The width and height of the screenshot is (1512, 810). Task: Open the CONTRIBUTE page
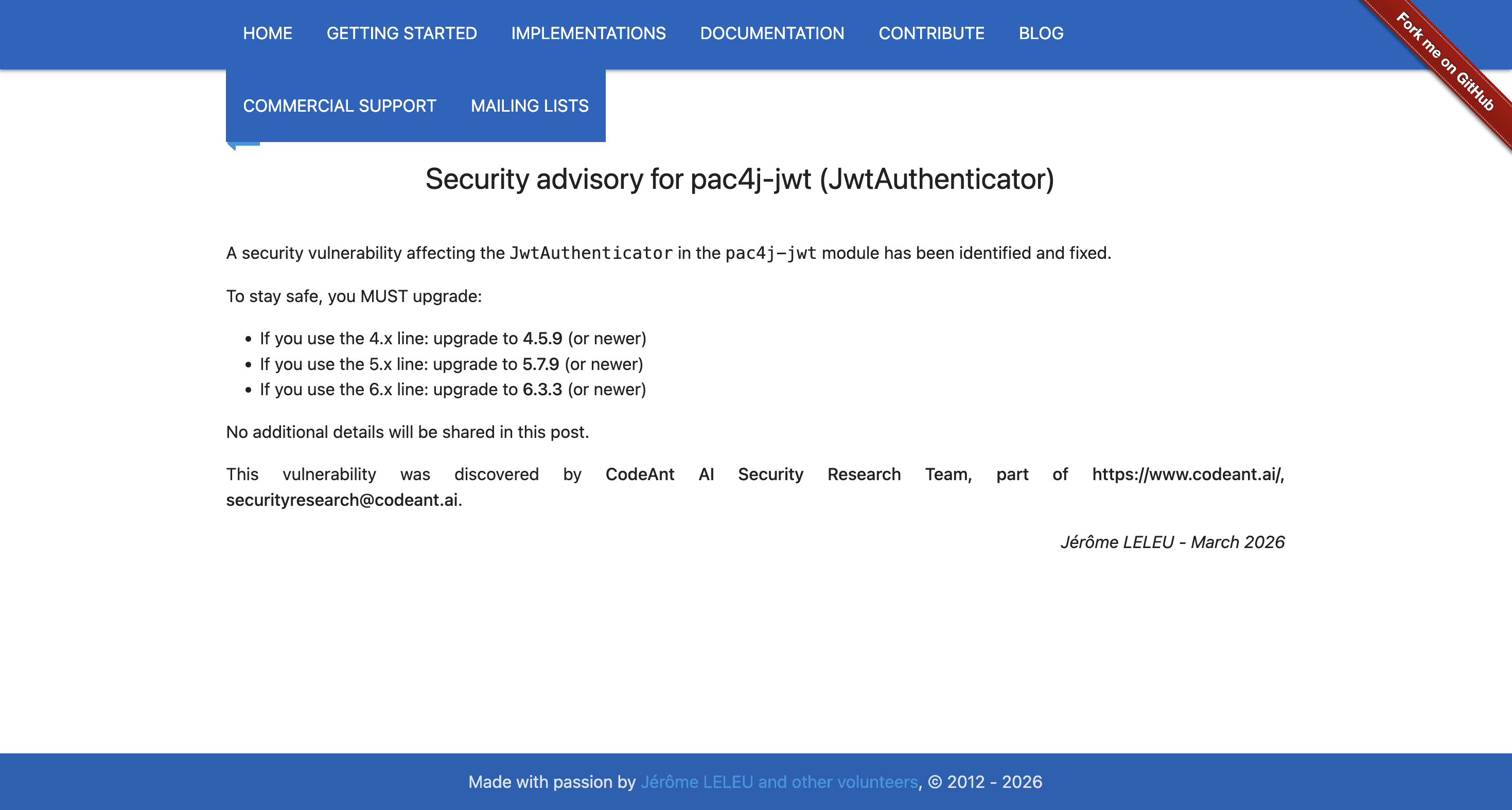[x=931, y=33]
